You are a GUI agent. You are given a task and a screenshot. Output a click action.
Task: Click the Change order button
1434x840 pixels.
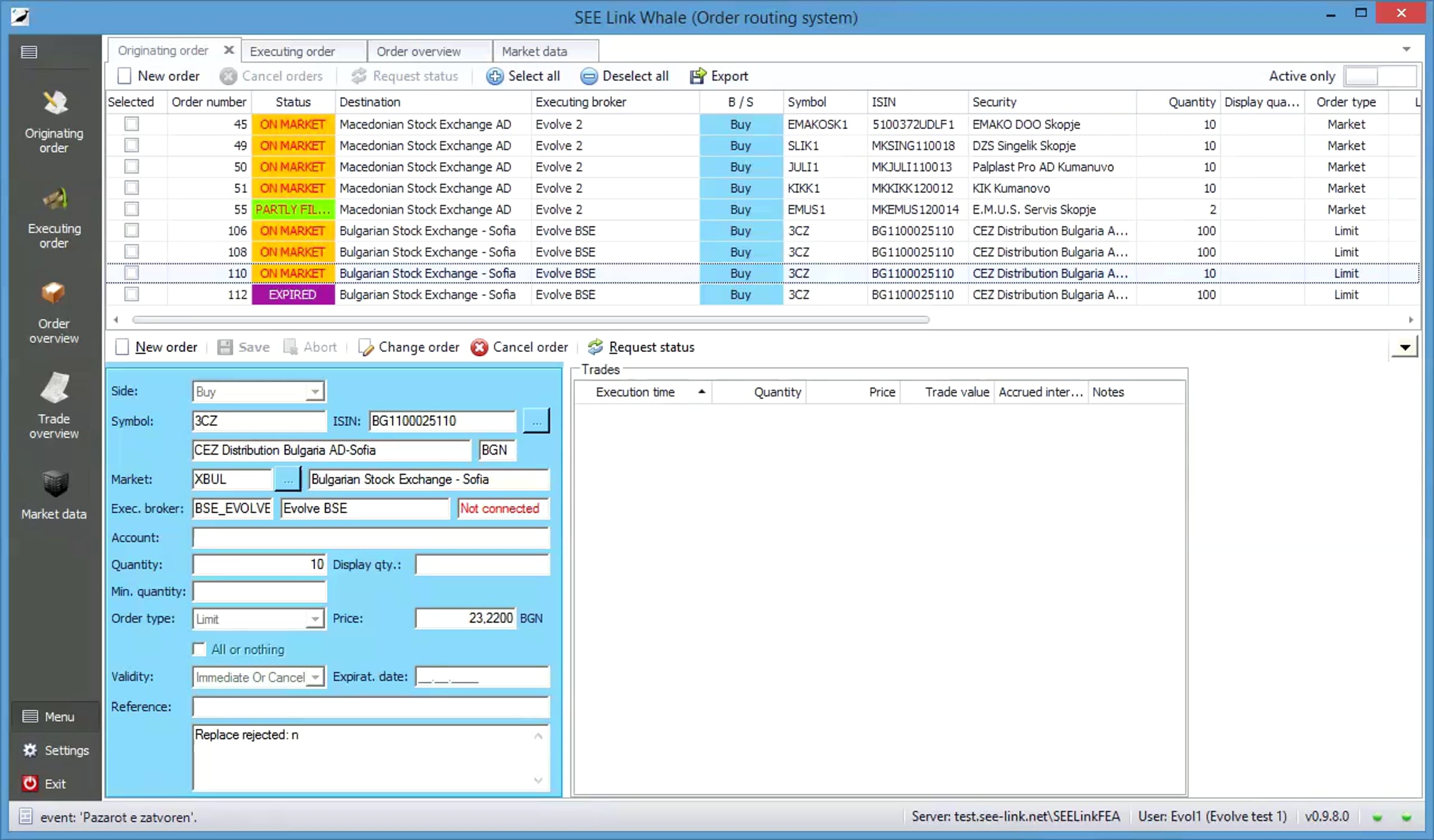click(409, 347)
